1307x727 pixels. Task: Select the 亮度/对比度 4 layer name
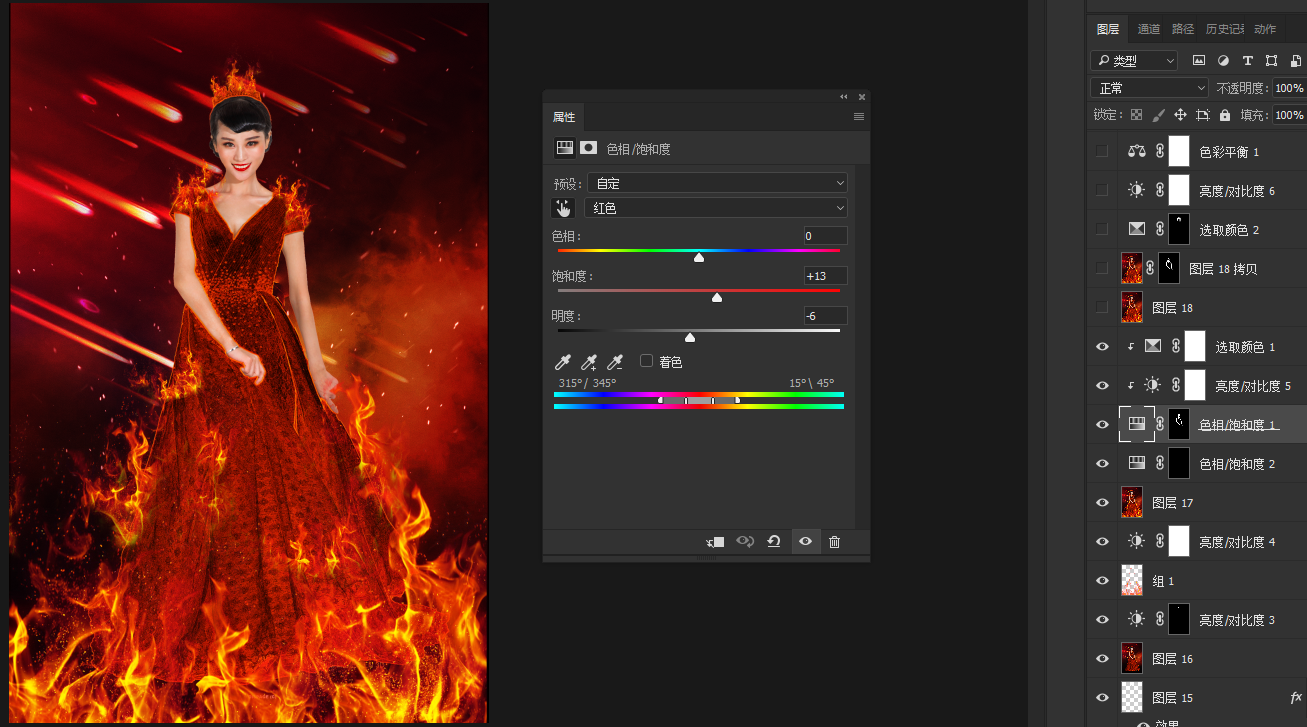tap(1237, 542)
